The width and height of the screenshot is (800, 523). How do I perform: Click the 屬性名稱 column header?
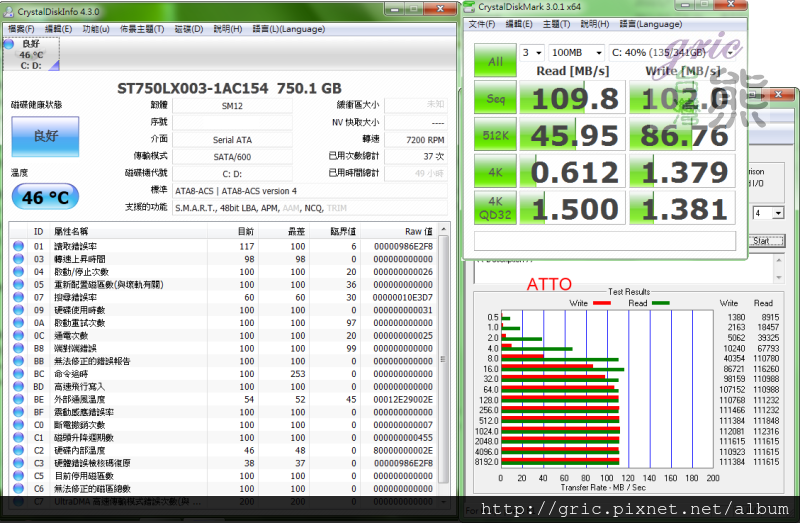(x=129, y=231)
